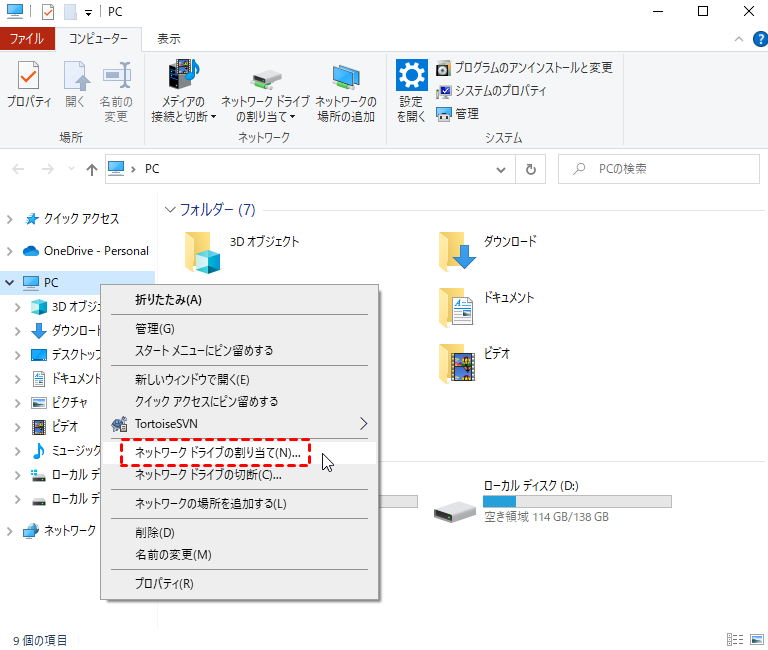Choose ネットワークの場所を追加する(L) in context menu

tap(240, 504)
